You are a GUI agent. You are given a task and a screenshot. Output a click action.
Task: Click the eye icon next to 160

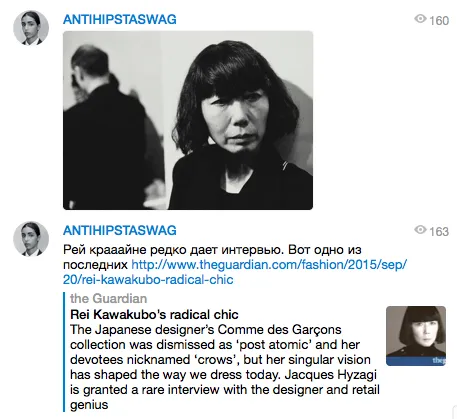click(420, 19)
